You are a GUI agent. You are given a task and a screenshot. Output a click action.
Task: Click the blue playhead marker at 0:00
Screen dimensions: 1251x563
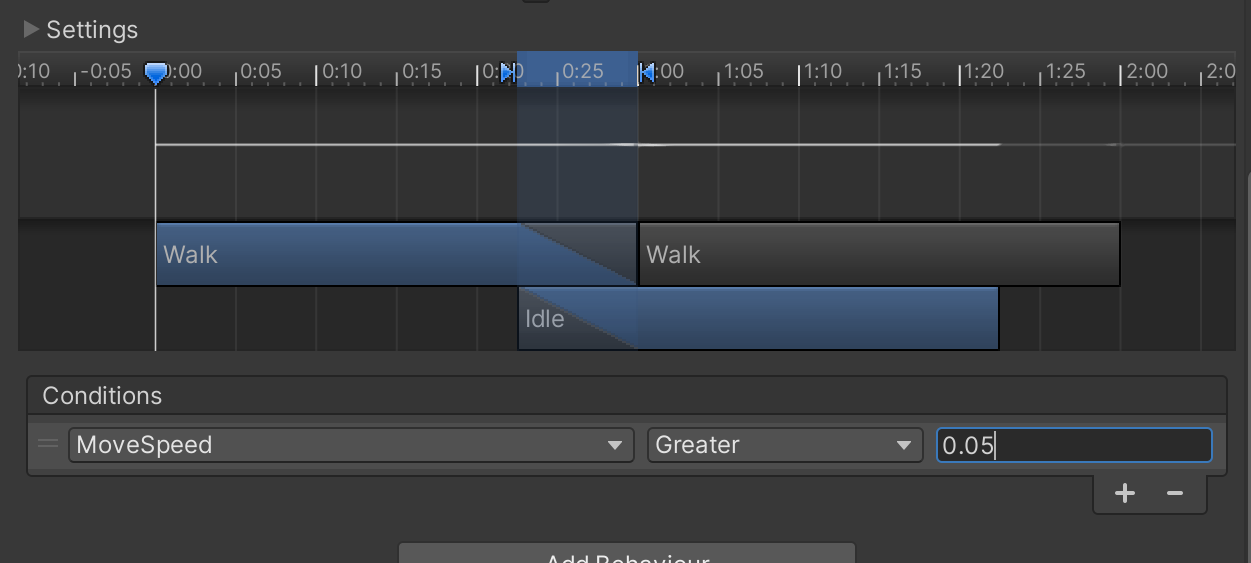click(x=156, y=72)
